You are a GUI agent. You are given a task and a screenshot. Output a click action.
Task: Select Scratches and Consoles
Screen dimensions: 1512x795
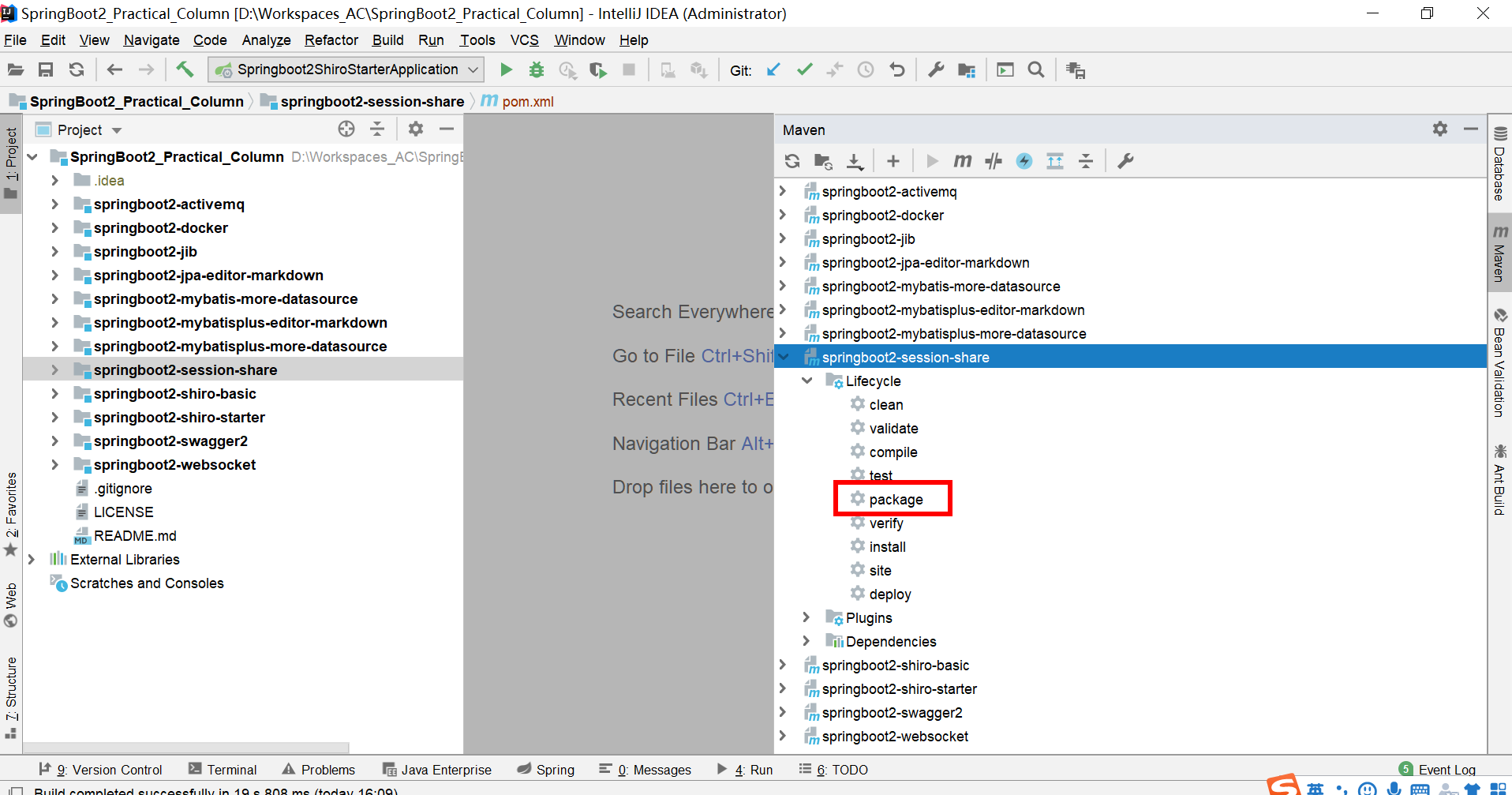click(x=137, y=583)
